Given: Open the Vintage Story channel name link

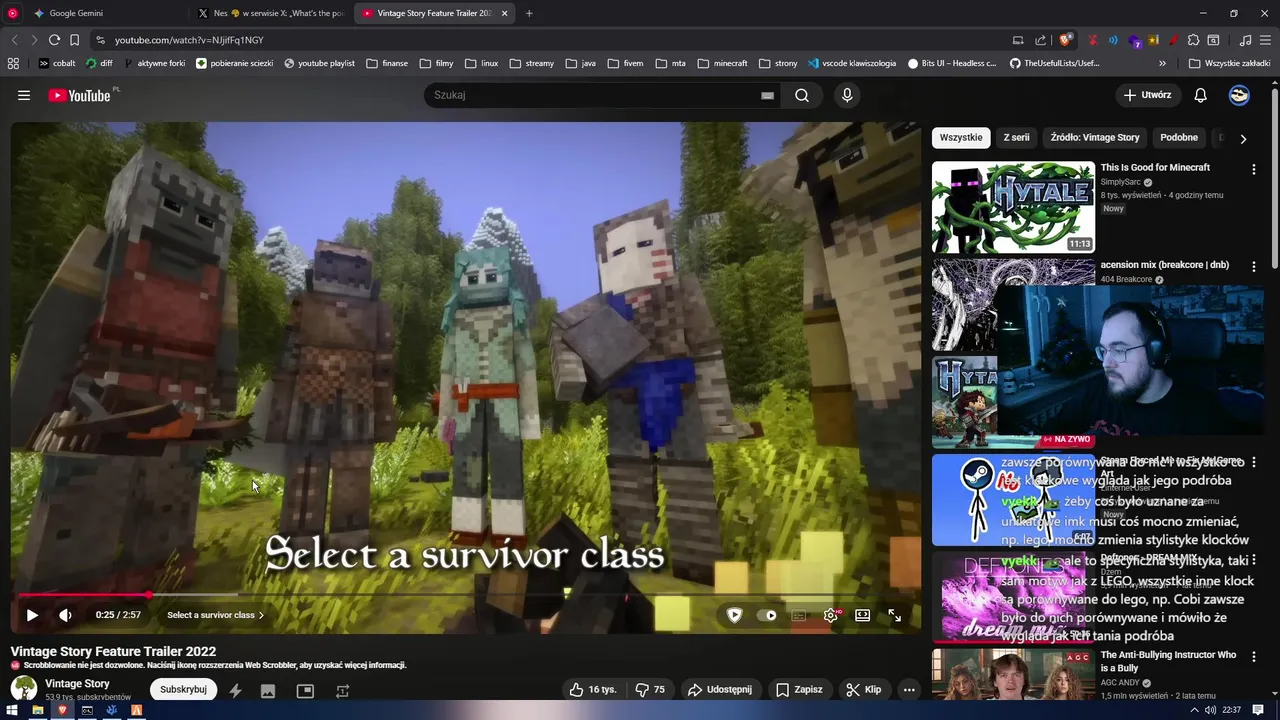Looking at the screenshot, I should click(77, 684).
